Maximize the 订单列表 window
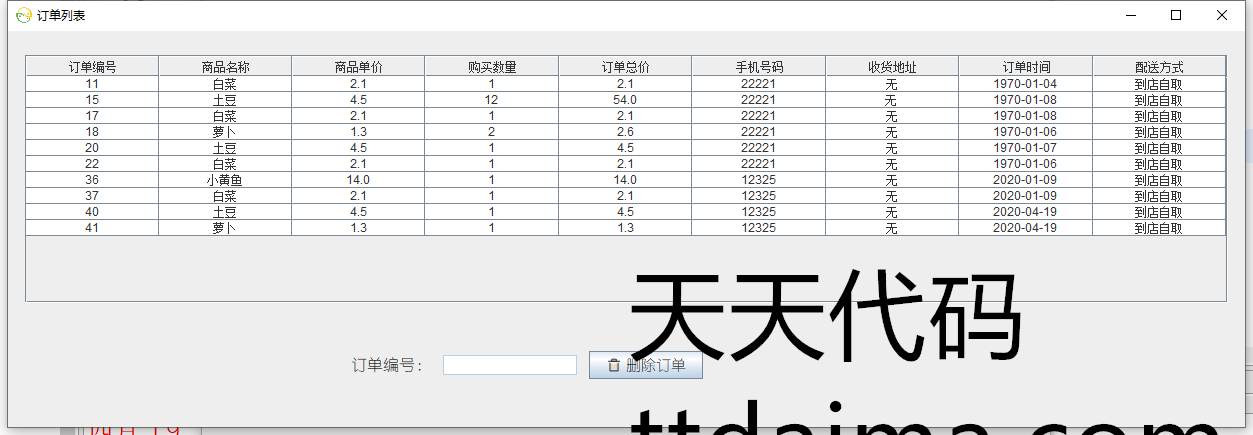The width and height of the screenshot is (1253, 435). click(x=1176, y=15)
